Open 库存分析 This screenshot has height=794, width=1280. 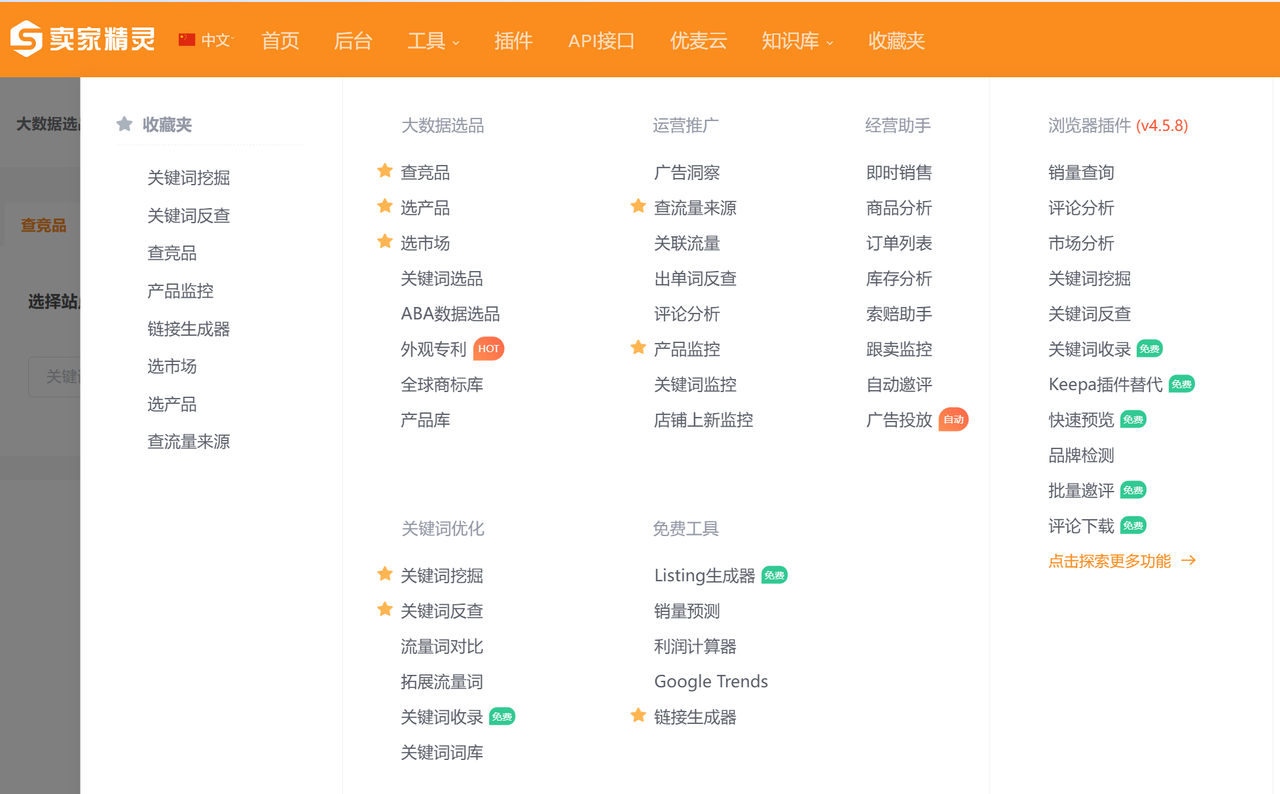pos(899,279)
